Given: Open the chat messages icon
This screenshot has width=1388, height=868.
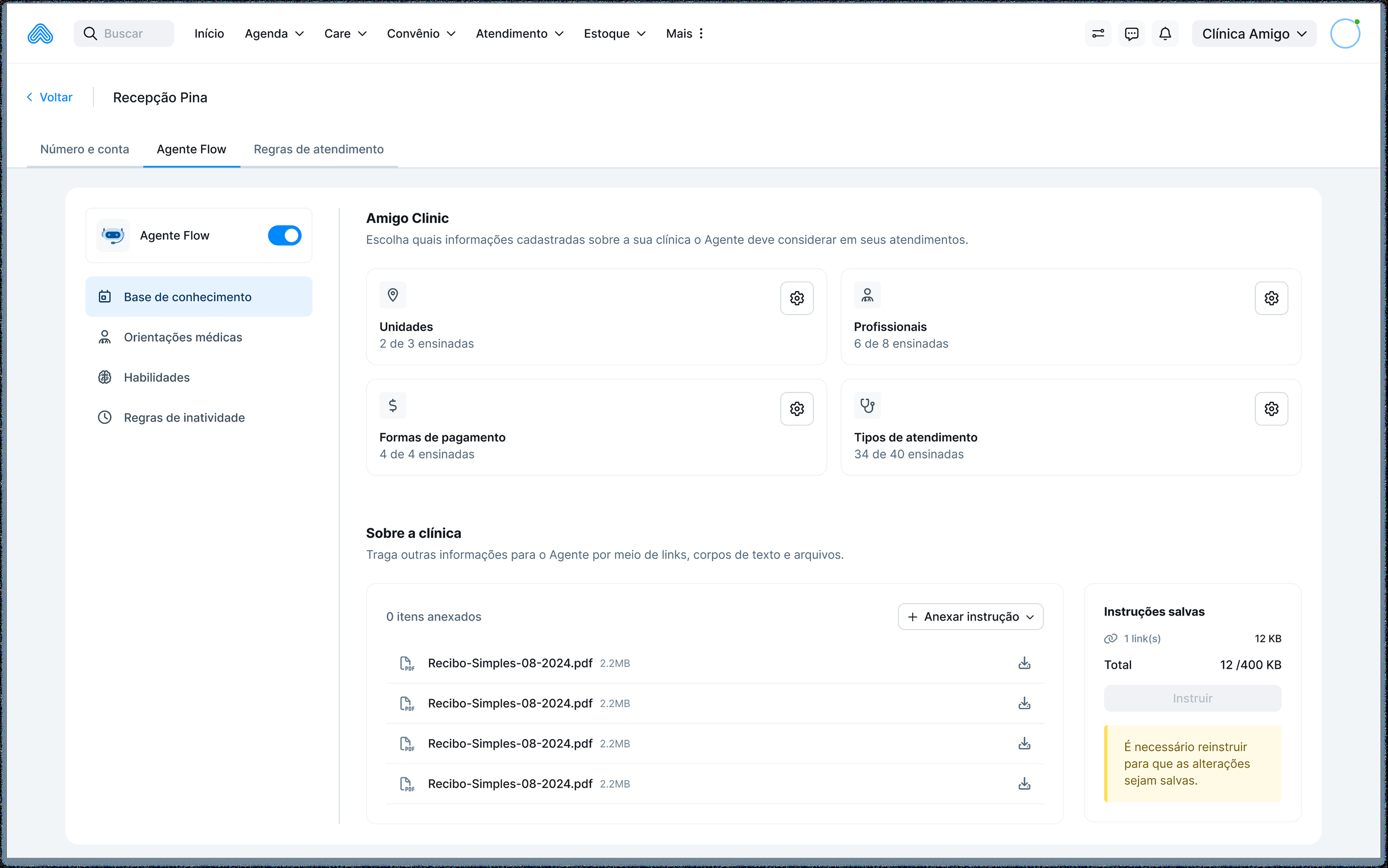Looking at the screenshot, I should click(x=1131, y=34).
